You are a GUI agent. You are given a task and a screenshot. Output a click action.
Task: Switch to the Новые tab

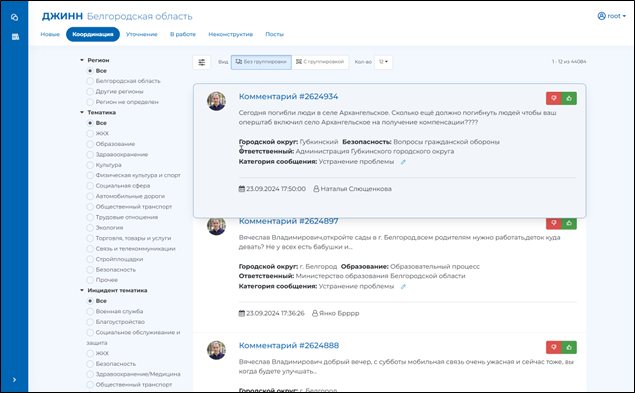50,34
